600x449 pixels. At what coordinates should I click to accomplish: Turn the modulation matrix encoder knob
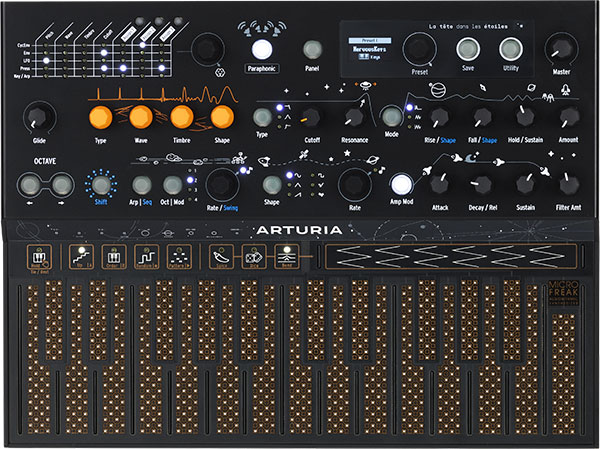(208, 50)
